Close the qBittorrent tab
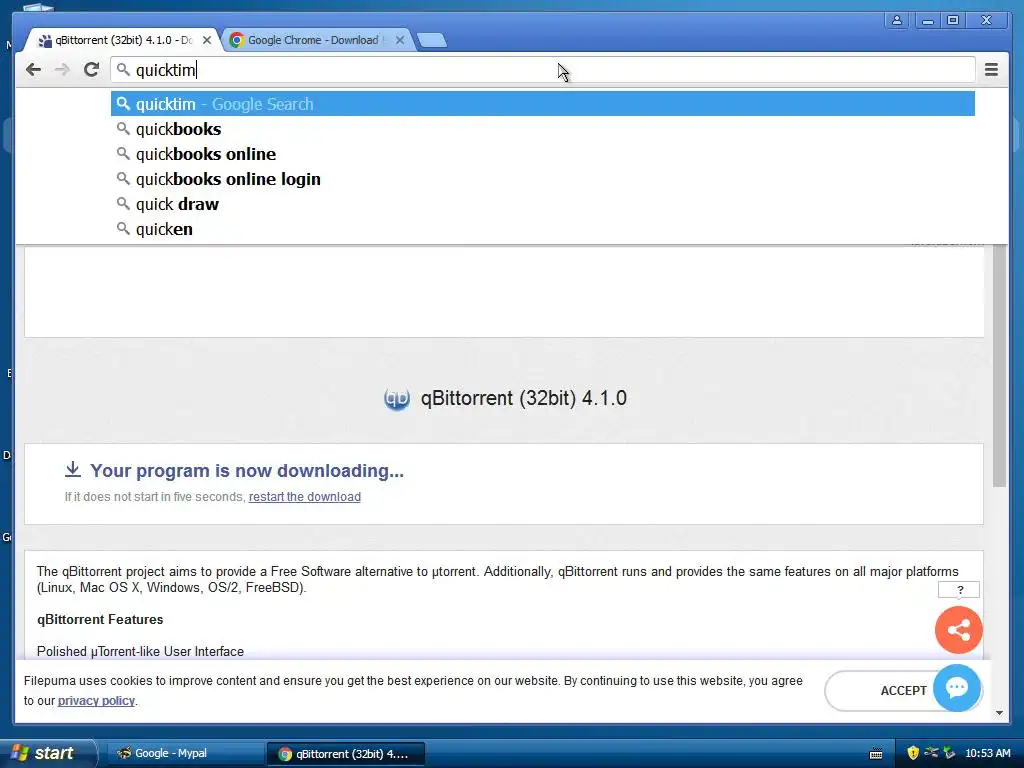This screenshot has width=1024, height=768. [206, 40]
